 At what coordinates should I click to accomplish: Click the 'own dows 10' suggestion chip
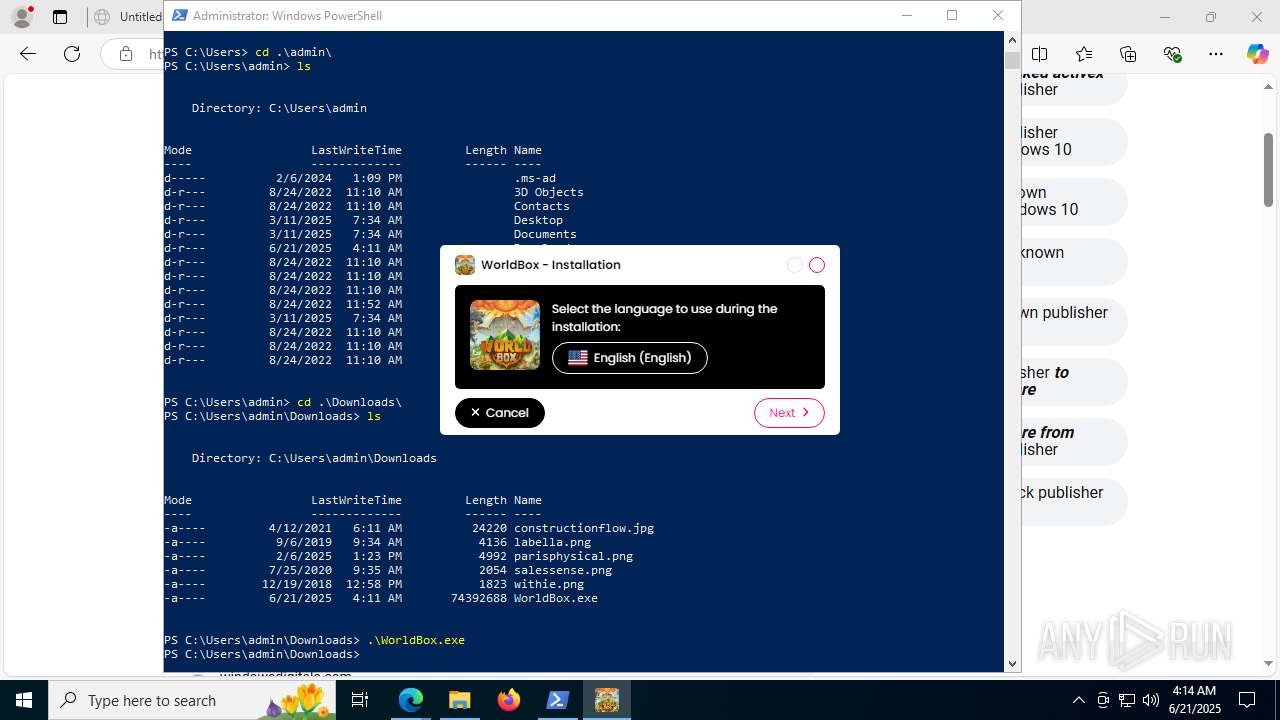click(x=1074, y=202)
